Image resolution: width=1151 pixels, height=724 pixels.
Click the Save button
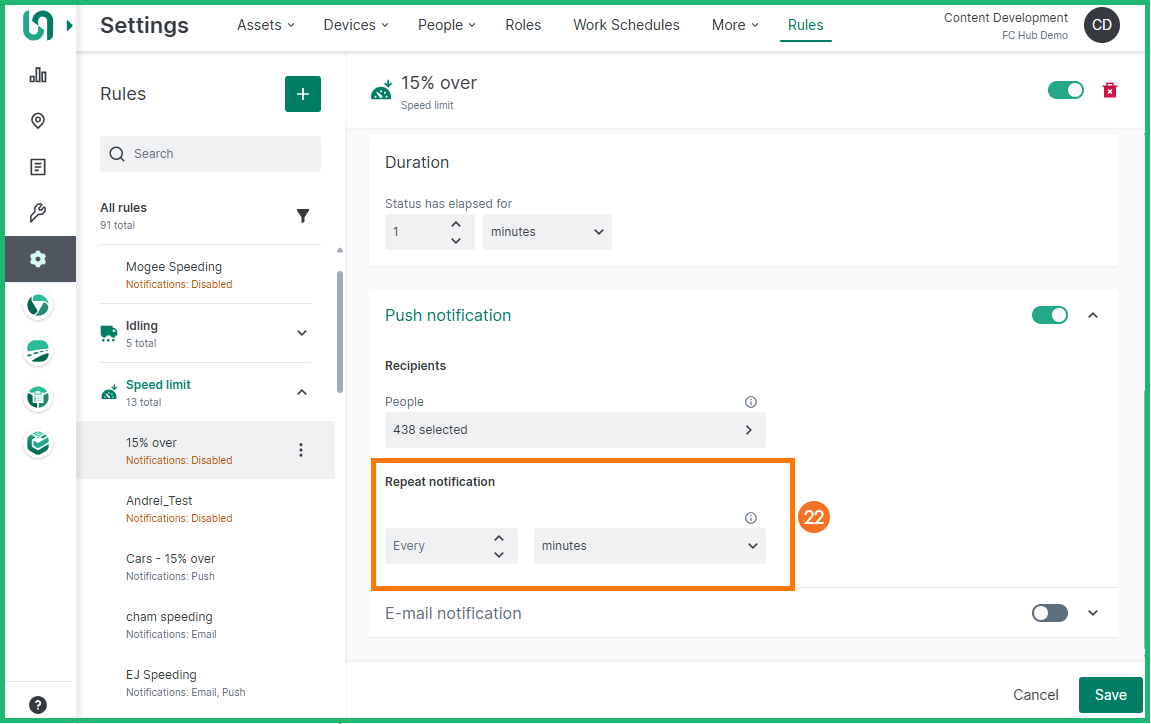coord(1110,695)
